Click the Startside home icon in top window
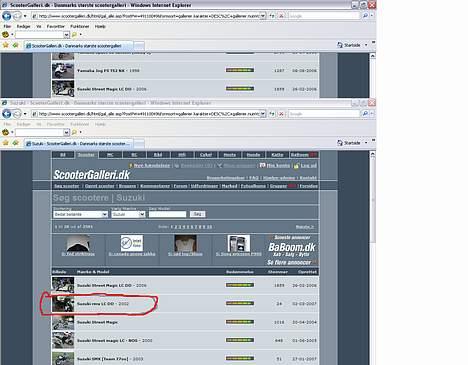 [x=340, y=45]
